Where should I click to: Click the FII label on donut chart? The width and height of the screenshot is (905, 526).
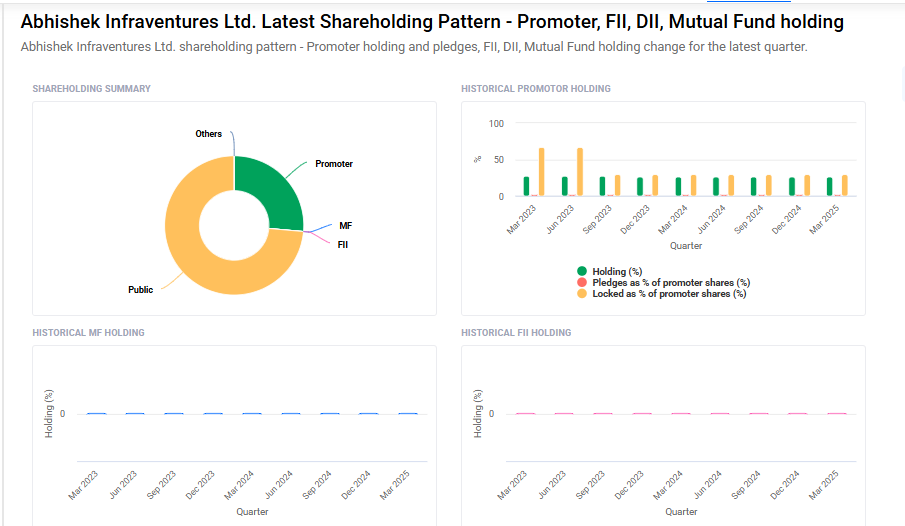[343, 245]
